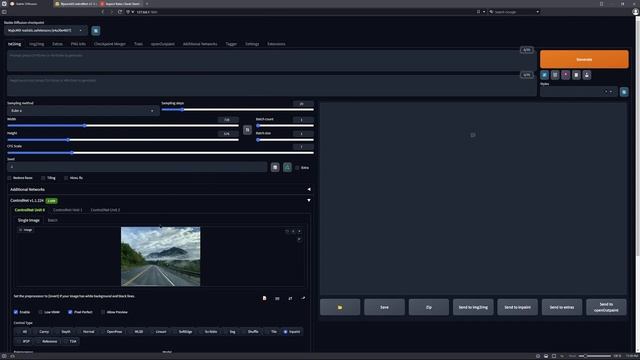Viewport: 640px width, 360px height.
Task: Click the Width slider handle
Action: click(85, 126)
